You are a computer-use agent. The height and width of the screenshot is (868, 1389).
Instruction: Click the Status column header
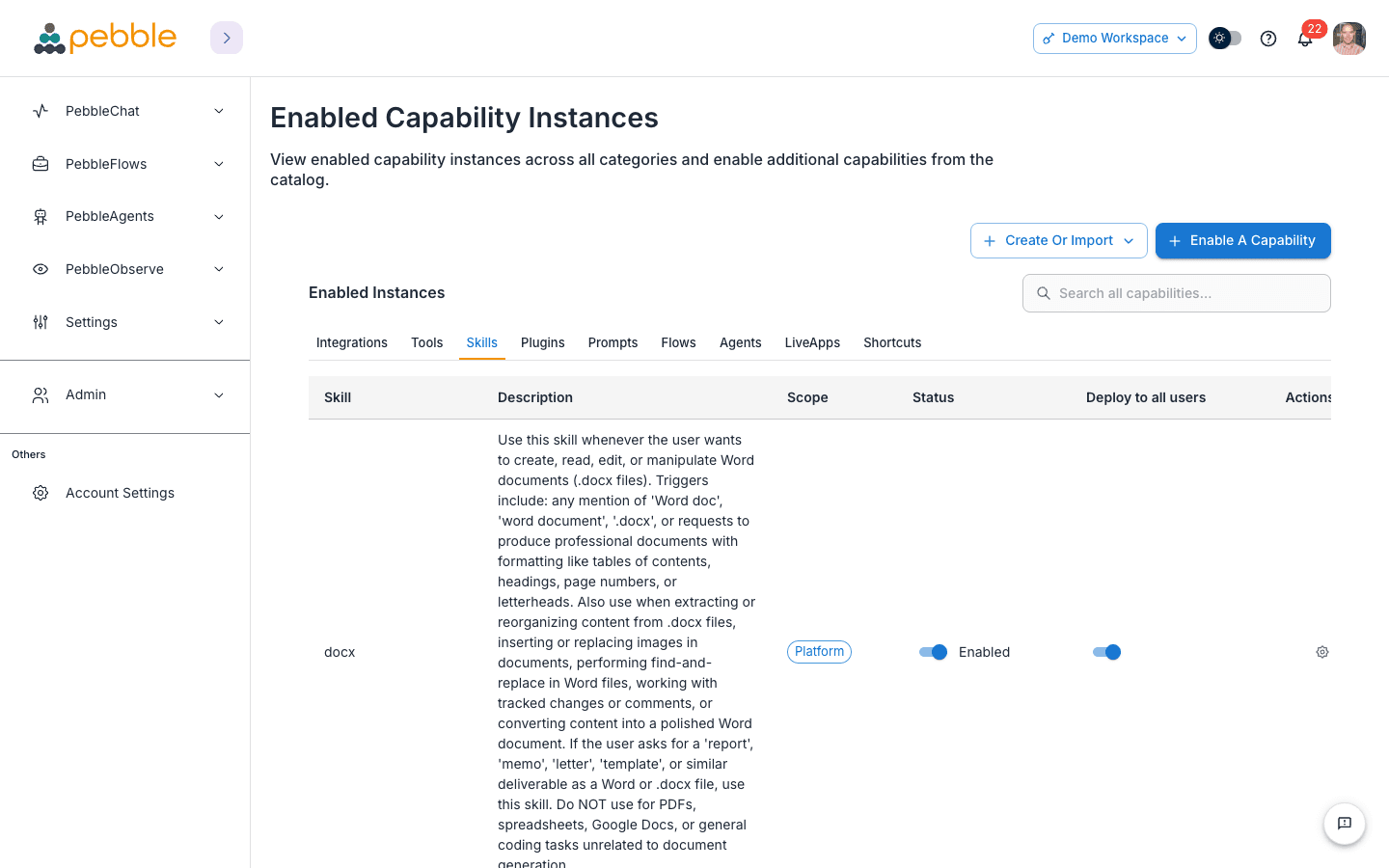pyautogui.click(x=933, y=397)
